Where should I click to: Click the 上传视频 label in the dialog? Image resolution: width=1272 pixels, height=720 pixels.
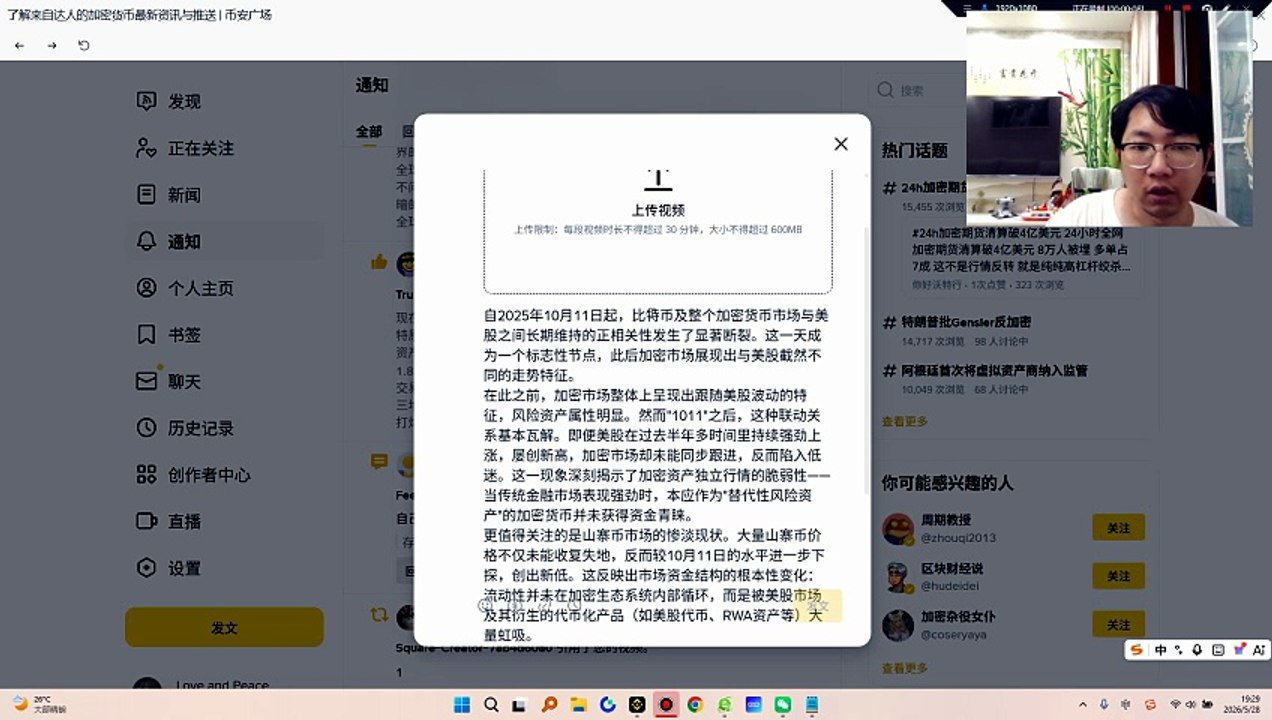point(658,210)
